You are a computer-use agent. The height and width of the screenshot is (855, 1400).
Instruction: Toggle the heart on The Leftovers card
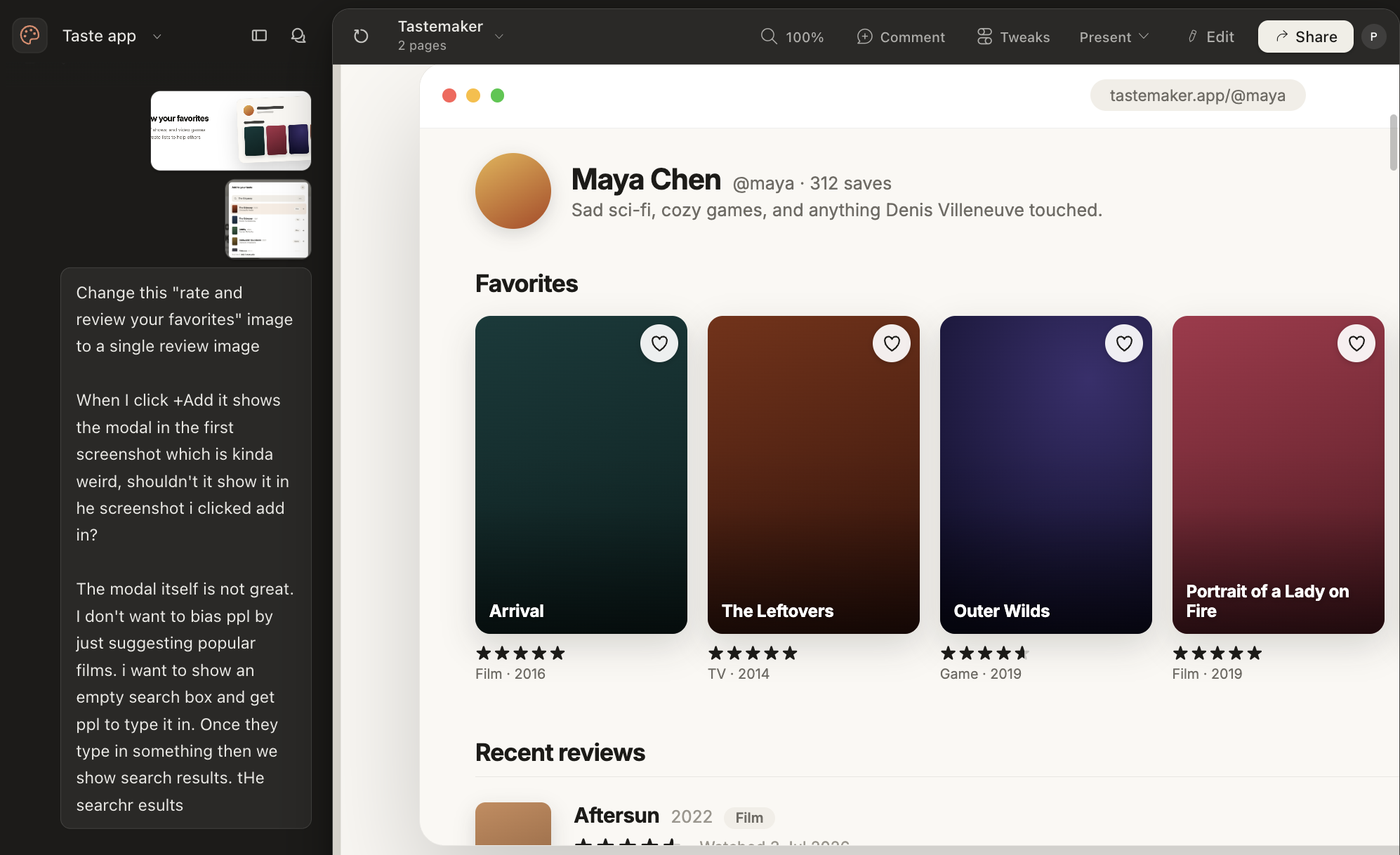coord(891,343)
